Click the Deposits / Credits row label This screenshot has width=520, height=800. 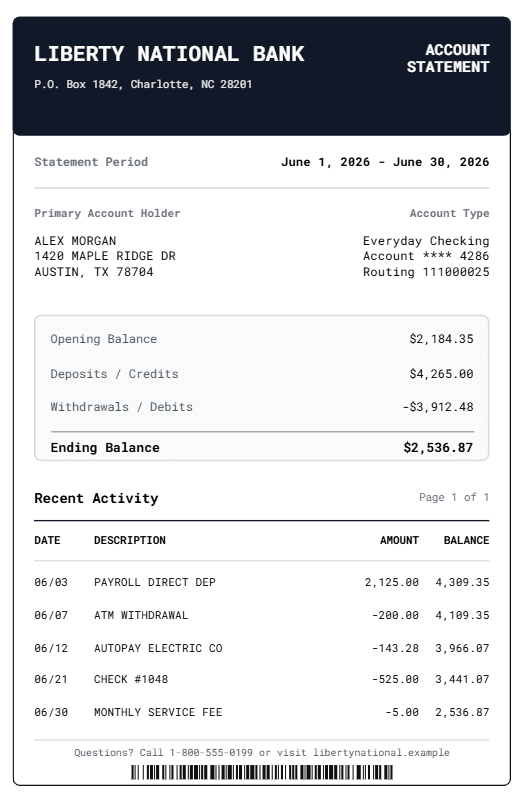point(114,374)
